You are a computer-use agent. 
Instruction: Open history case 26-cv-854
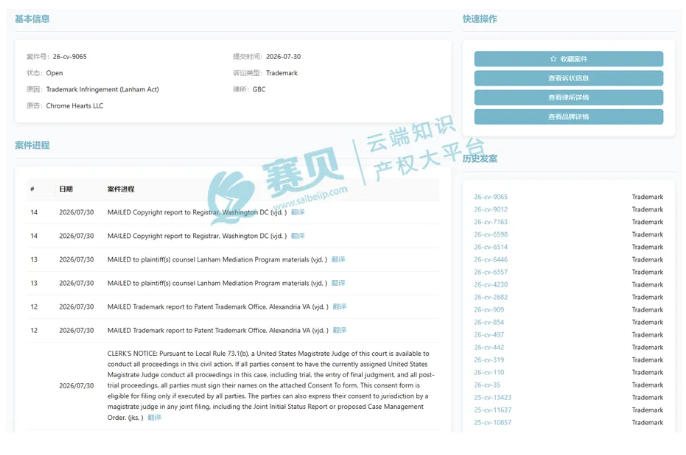[489, 322]
